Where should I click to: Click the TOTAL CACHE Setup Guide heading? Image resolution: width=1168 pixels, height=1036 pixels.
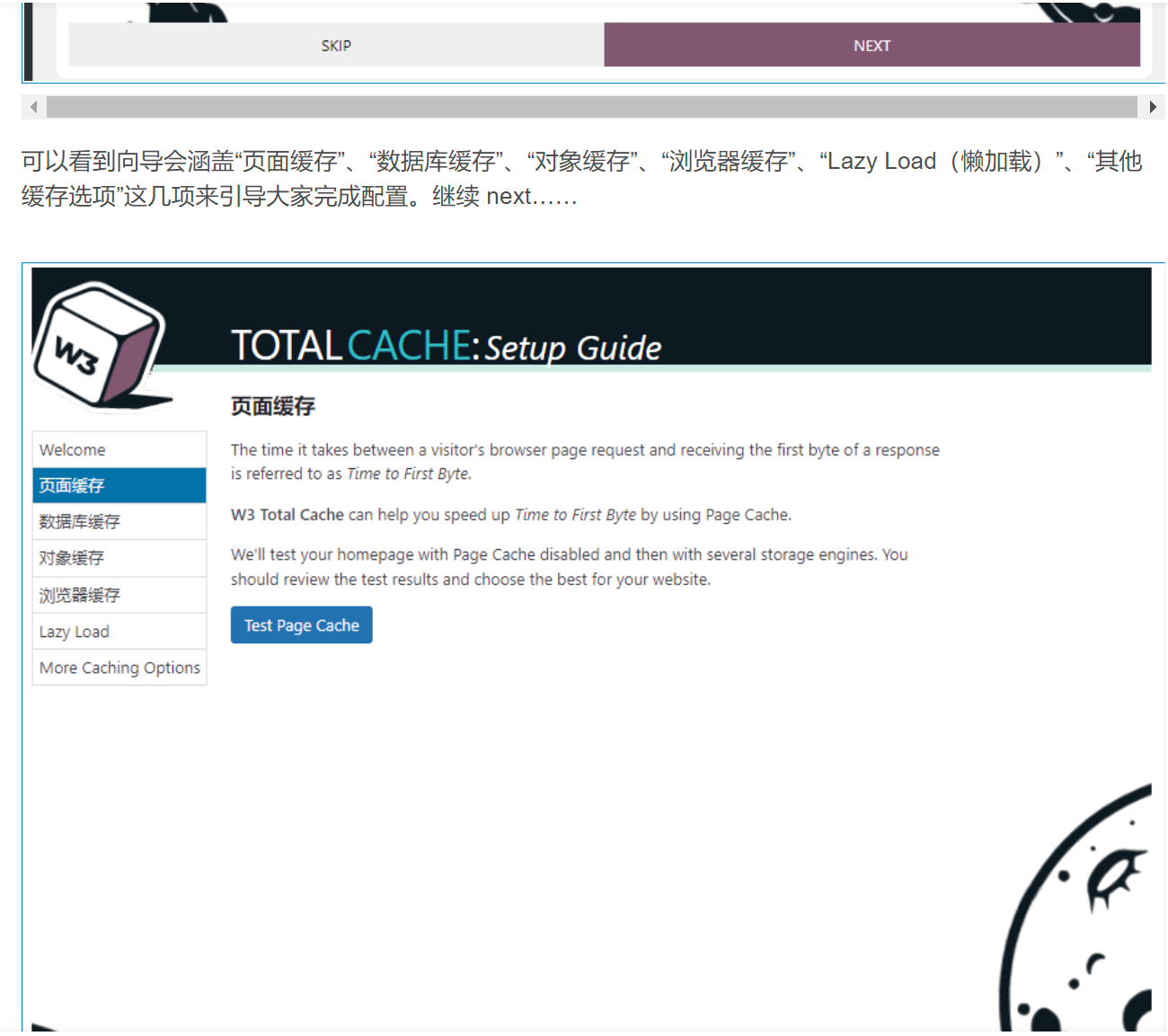point(446,346)
